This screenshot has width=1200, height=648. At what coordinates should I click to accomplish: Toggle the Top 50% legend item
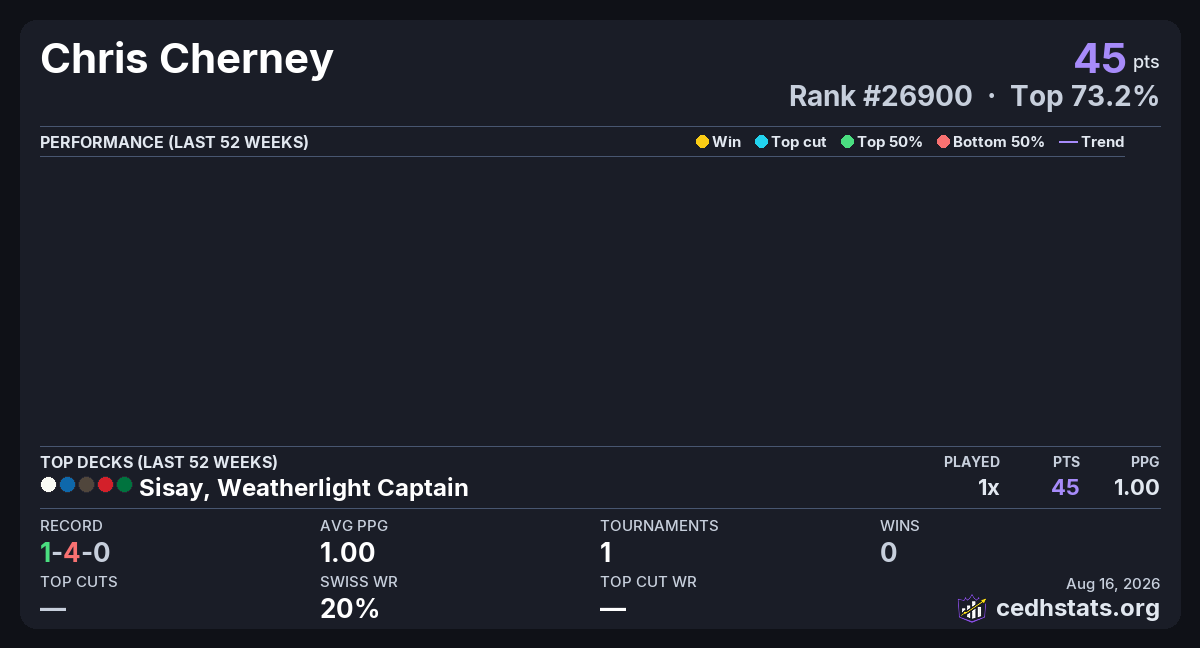click(881, 142)
